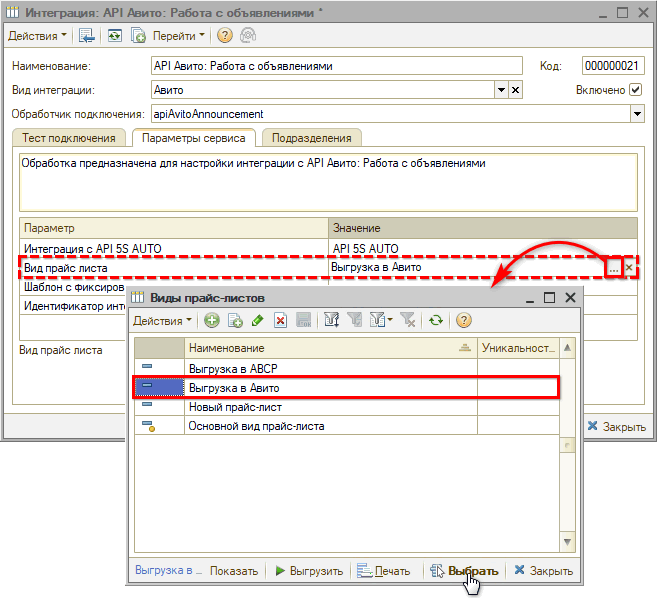Click the Печать button

click(x=385, y=571)
